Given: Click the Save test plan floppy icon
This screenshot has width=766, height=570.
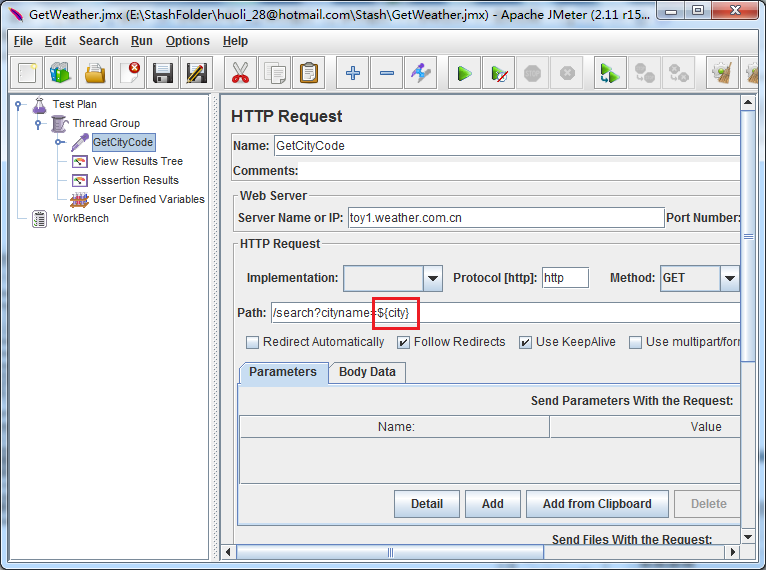Looking at the screenshot, I should coord(163,73).
